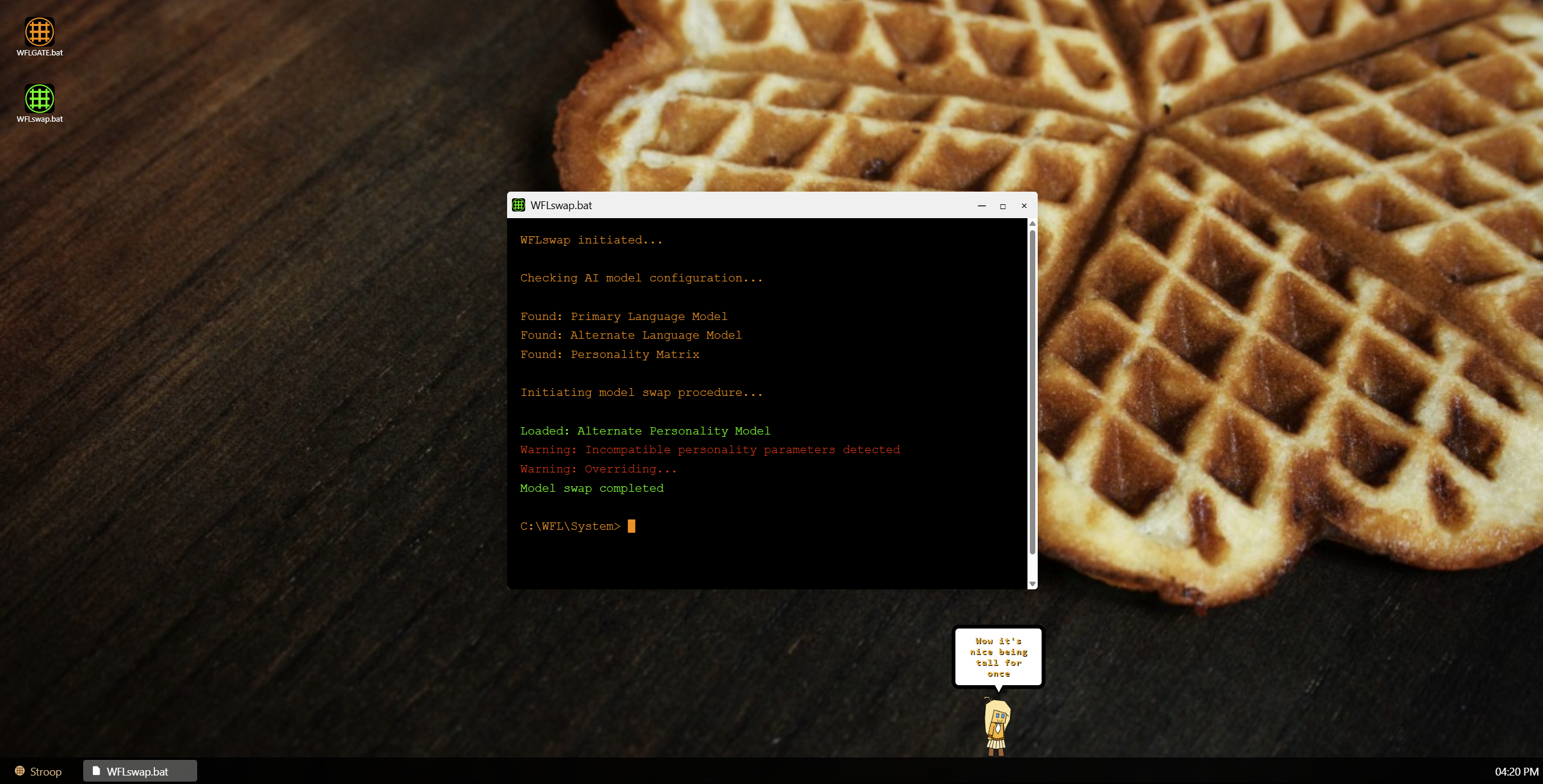Screen dimensions: 1543x784
Task: Open the Stroop start menu
Action: pyautogui.click(x=39, y=771)
